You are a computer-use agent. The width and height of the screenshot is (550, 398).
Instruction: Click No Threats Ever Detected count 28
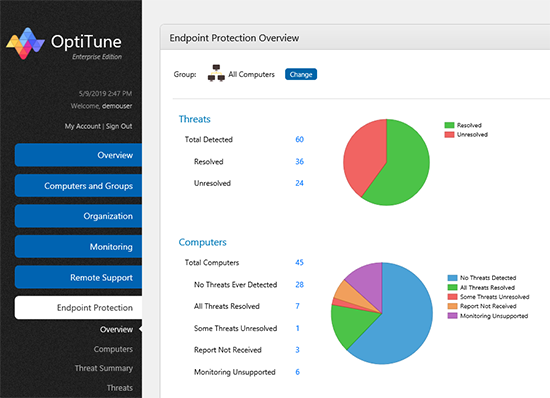click(299, 285)
